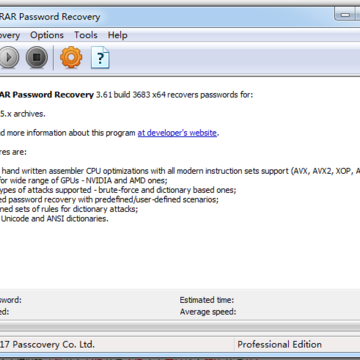
Task: Open settings via the orange gear icon
Action: 71,57
